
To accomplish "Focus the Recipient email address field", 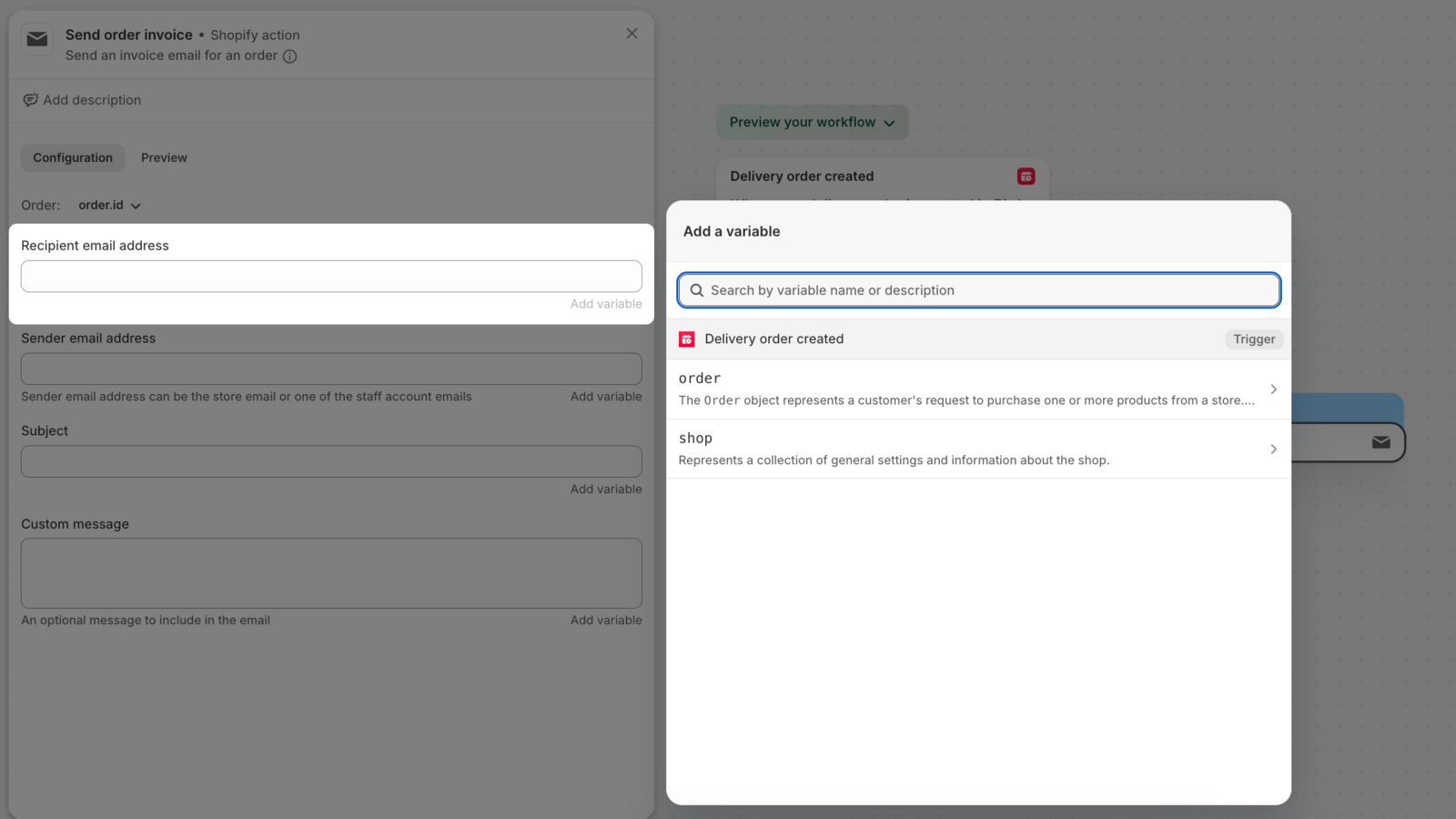I will (331, 277).
